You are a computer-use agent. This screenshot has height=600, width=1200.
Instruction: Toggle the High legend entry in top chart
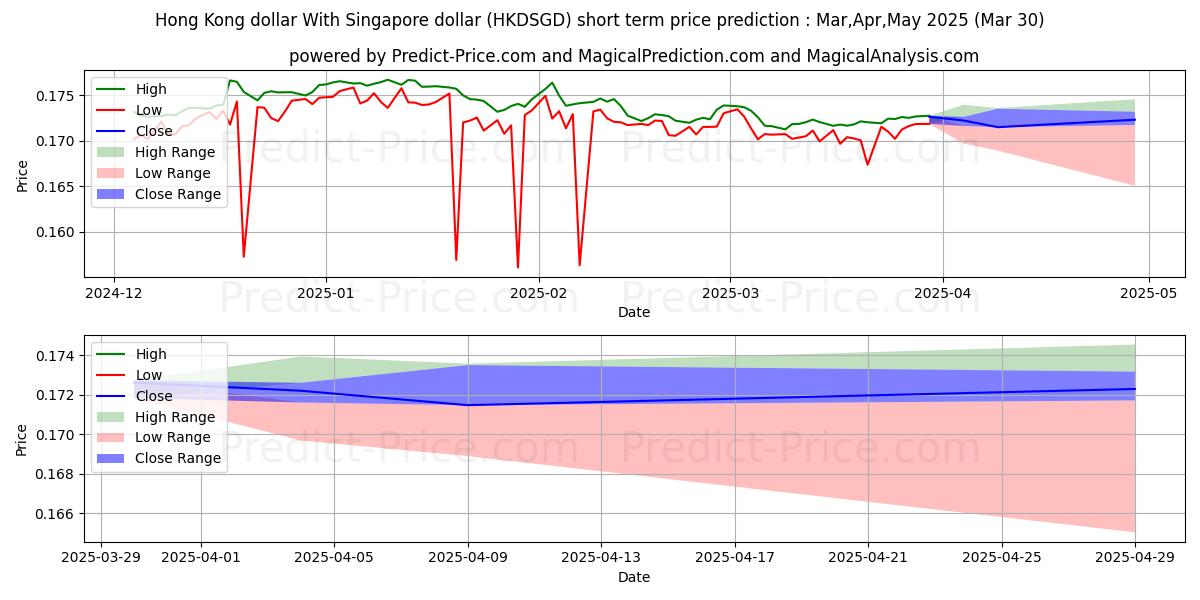140,88
